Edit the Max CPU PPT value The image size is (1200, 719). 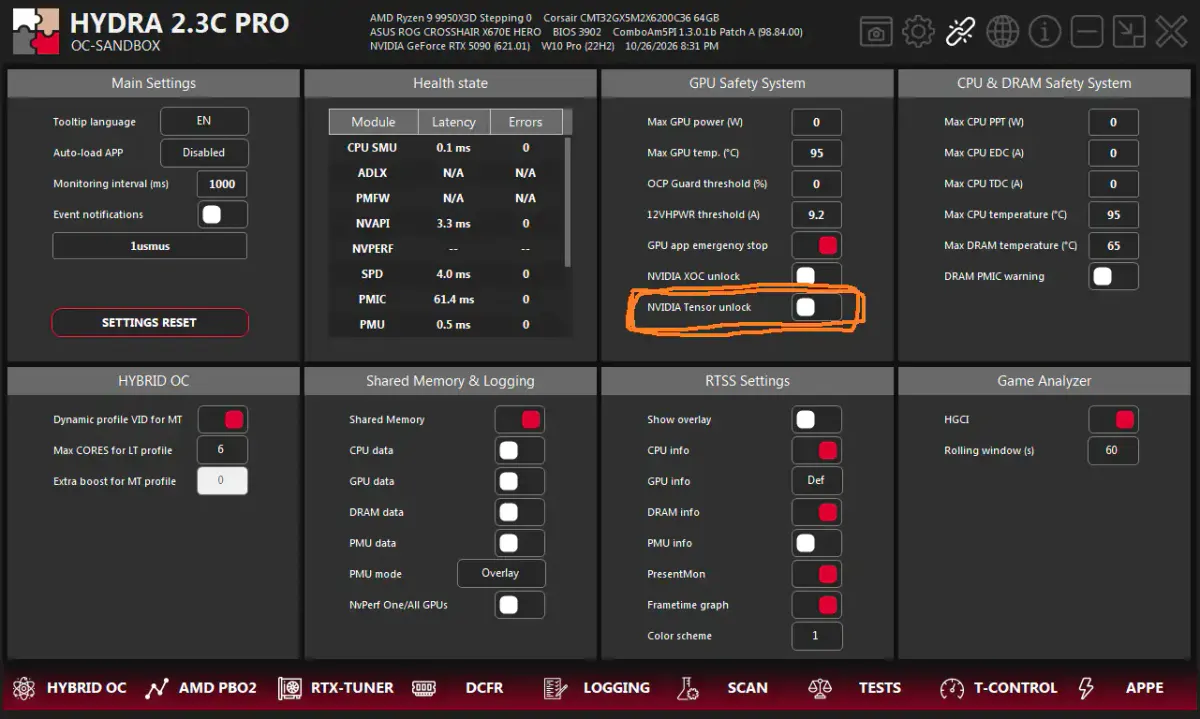(1113, 121)
